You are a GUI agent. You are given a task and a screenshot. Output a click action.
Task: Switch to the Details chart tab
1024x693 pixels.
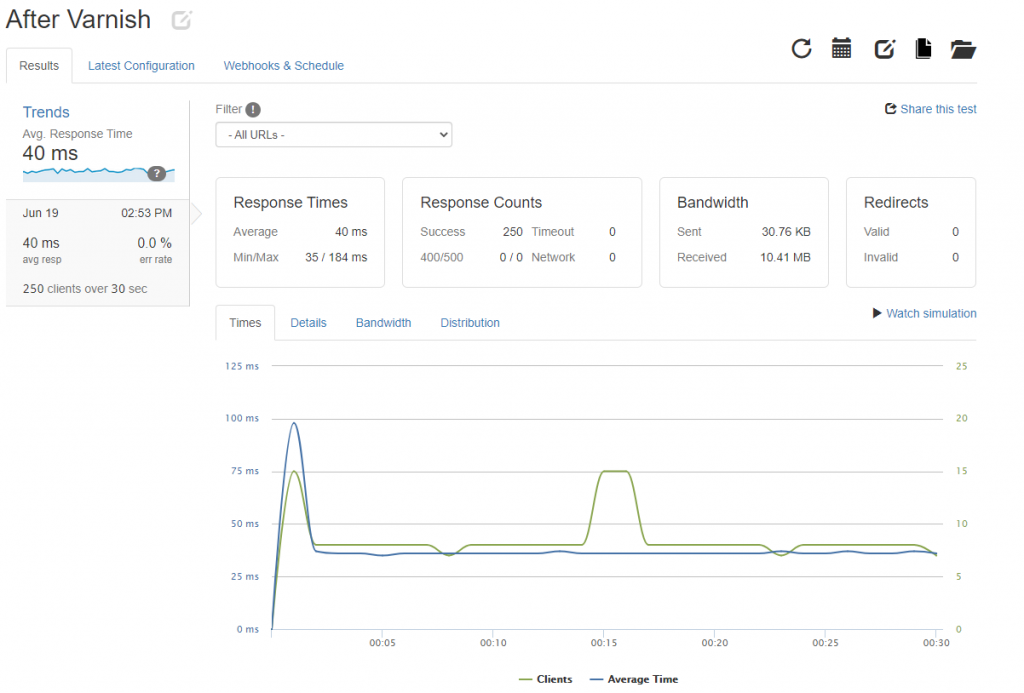click(308, 323)
